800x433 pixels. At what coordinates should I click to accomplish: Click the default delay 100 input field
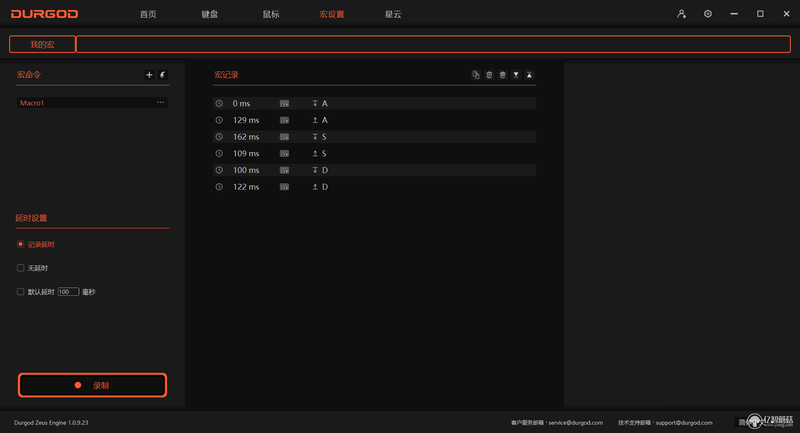(x=68, y=292)
